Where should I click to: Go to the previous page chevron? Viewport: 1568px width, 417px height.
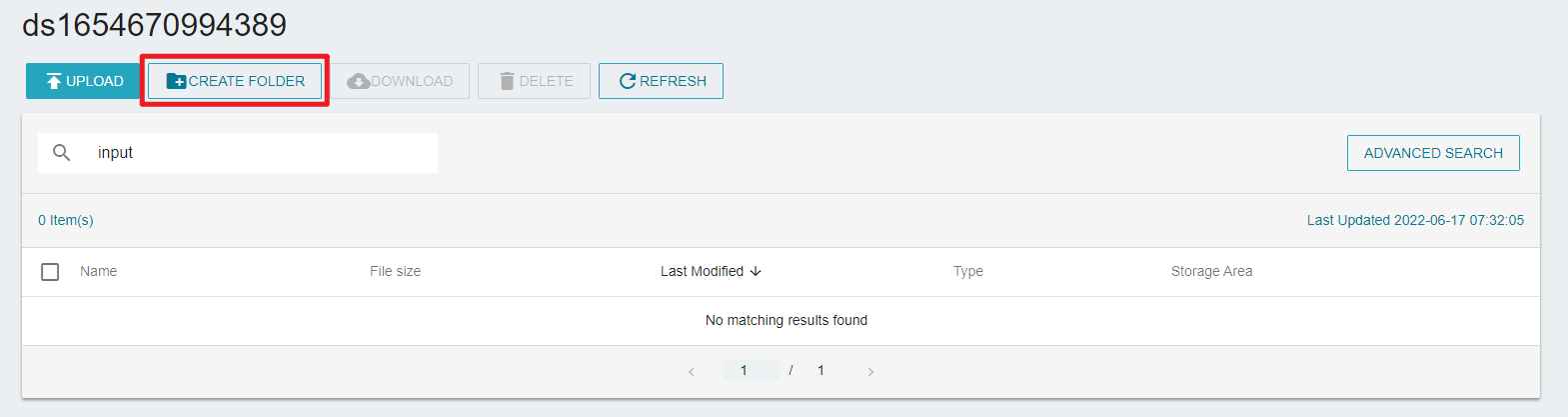[691, 372]
